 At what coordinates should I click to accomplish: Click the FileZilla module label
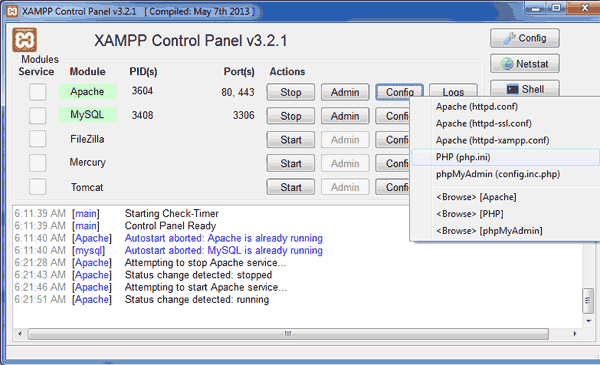(87, 139)
